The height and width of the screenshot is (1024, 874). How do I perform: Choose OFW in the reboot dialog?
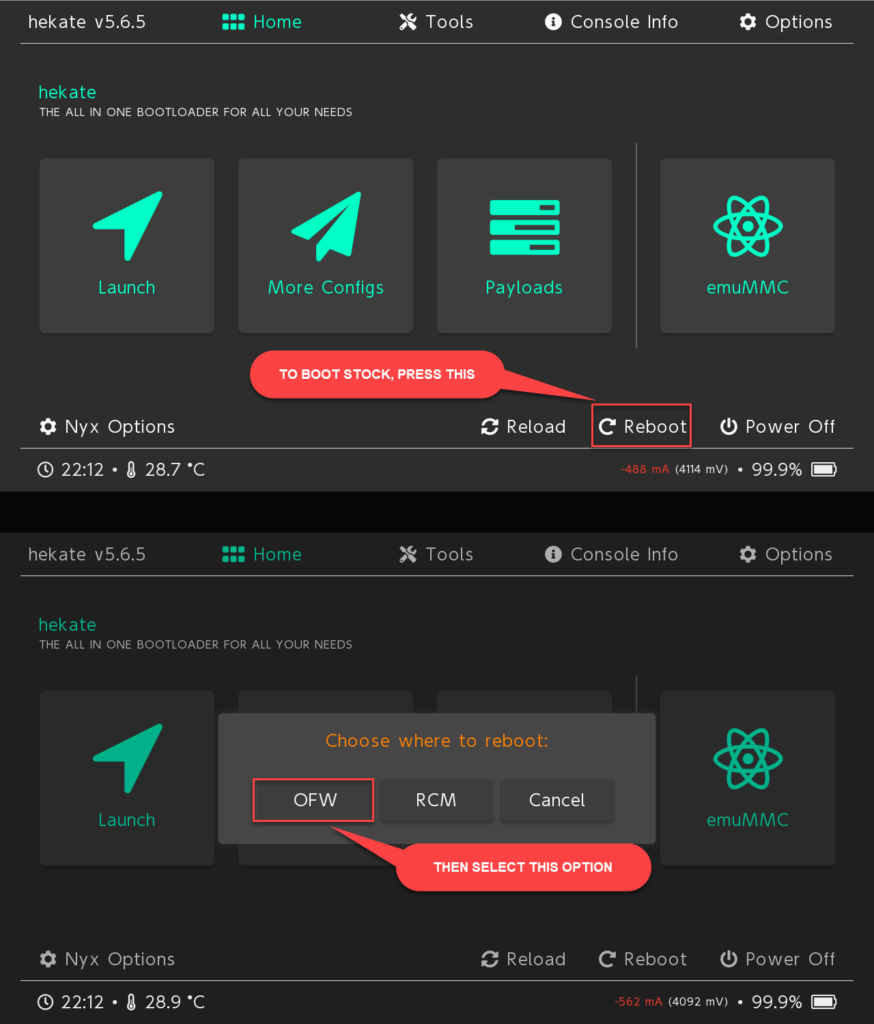tap(314, 800)
